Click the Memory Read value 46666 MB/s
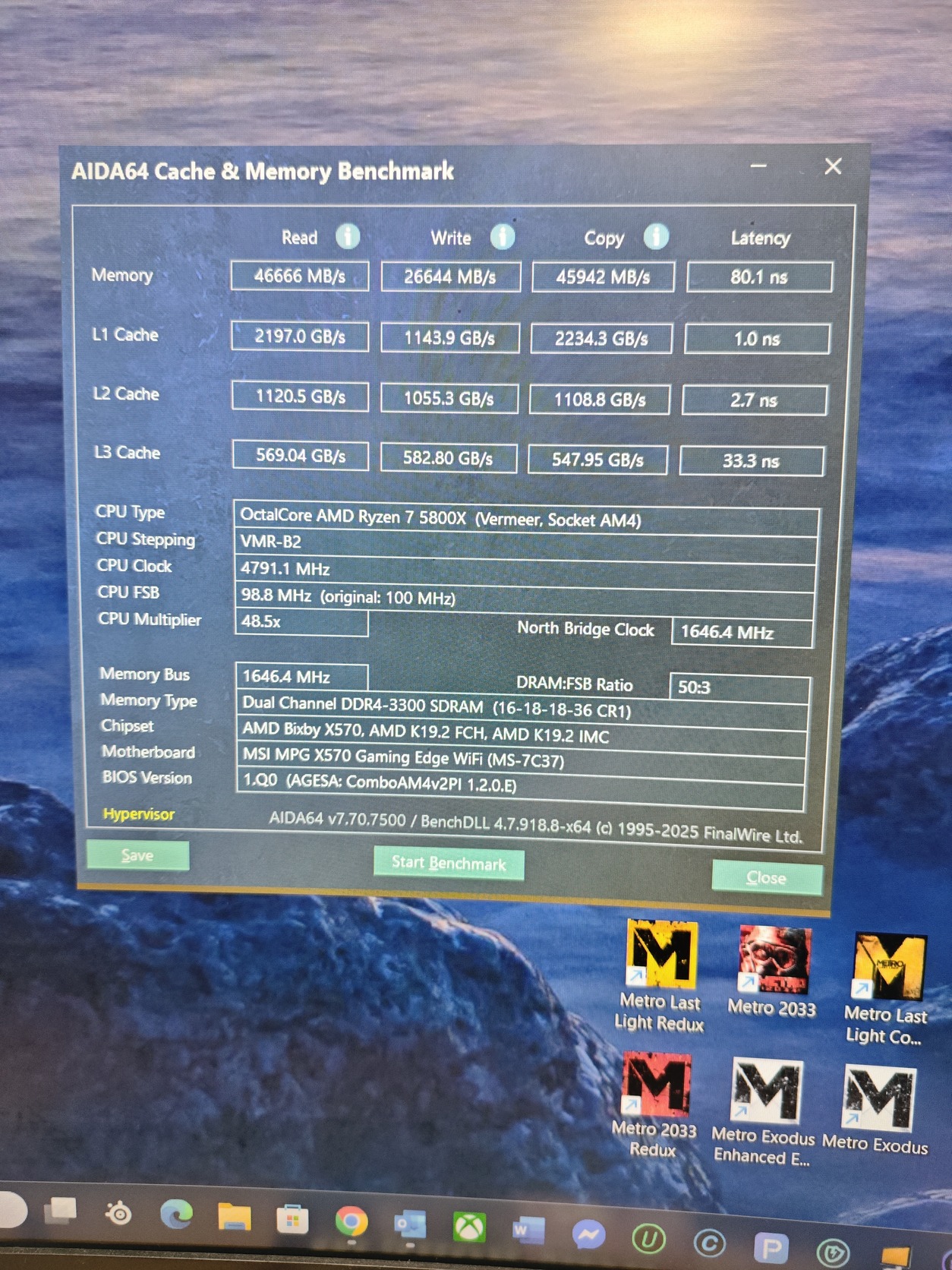The width and height of the screenshot is (952, 1270). pyautogui.click(x=300, y=276)
